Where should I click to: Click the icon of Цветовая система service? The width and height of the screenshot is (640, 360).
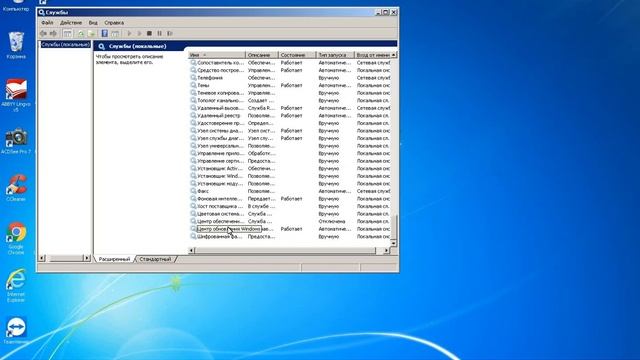tap(193, 213)
